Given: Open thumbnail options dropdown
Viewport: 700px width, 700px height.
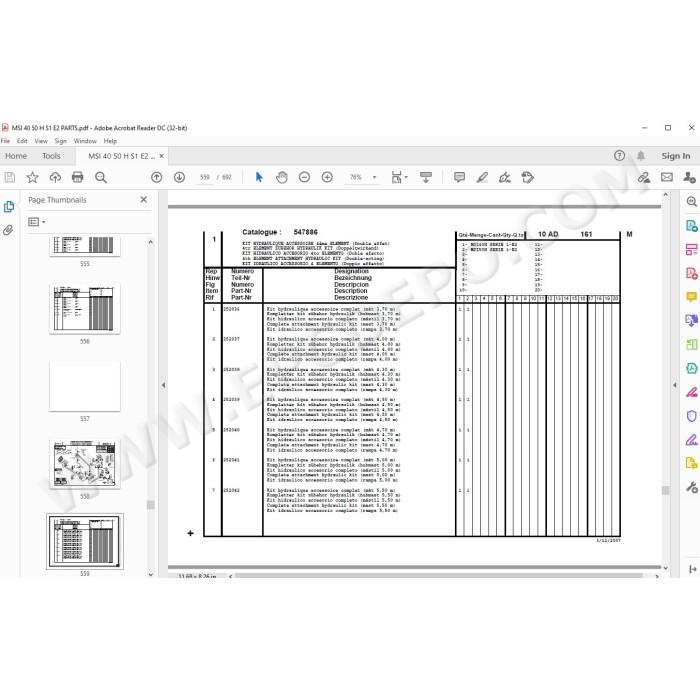Looking at the screenshot, I should pyautogui.click(x=37, y=222).
